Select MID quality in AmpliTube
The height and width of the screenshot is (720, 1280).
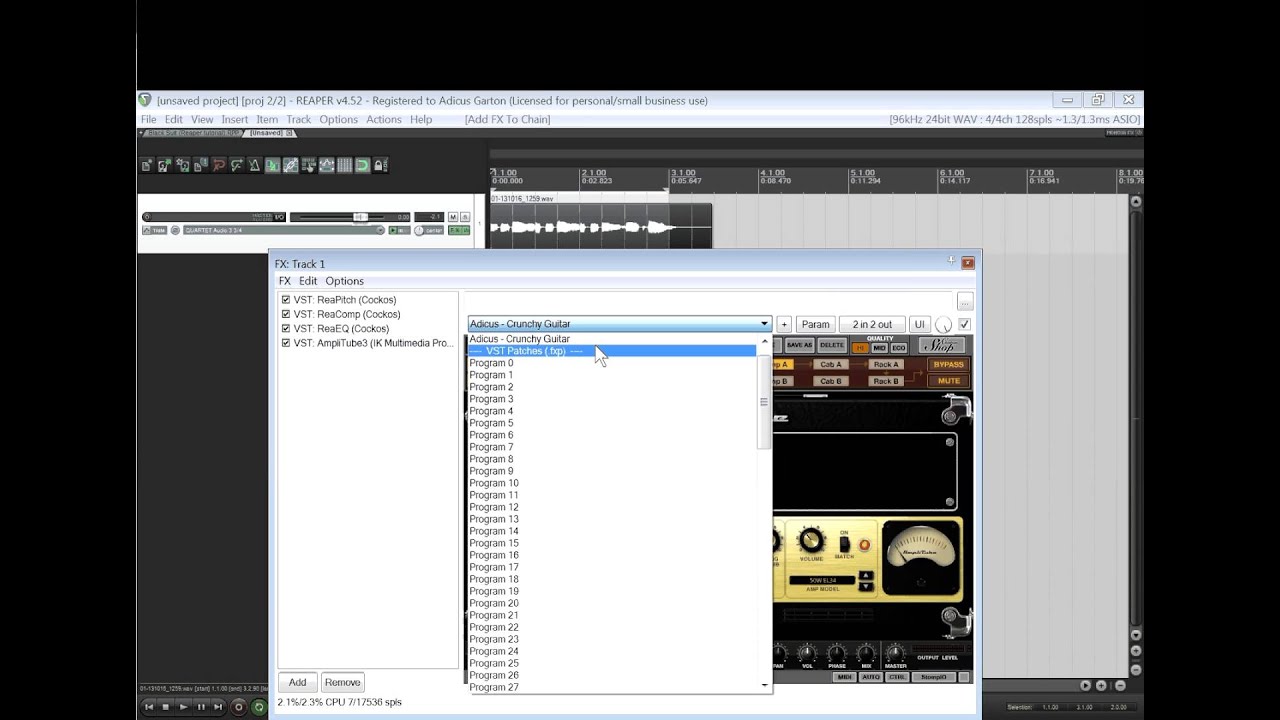pyautogui.click(x=880, y=348)
